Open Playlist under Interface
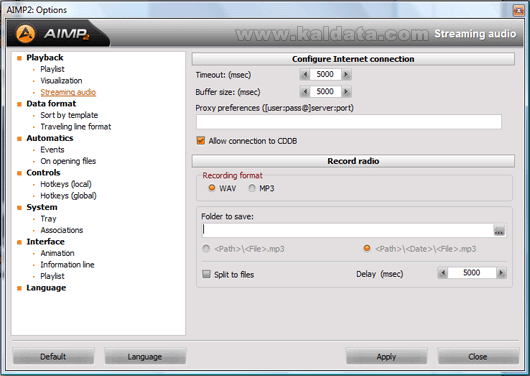 52,276
